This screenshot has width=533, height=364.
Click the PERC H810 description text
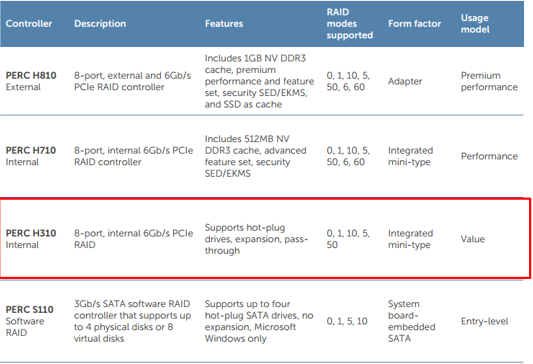coord(133,81)
